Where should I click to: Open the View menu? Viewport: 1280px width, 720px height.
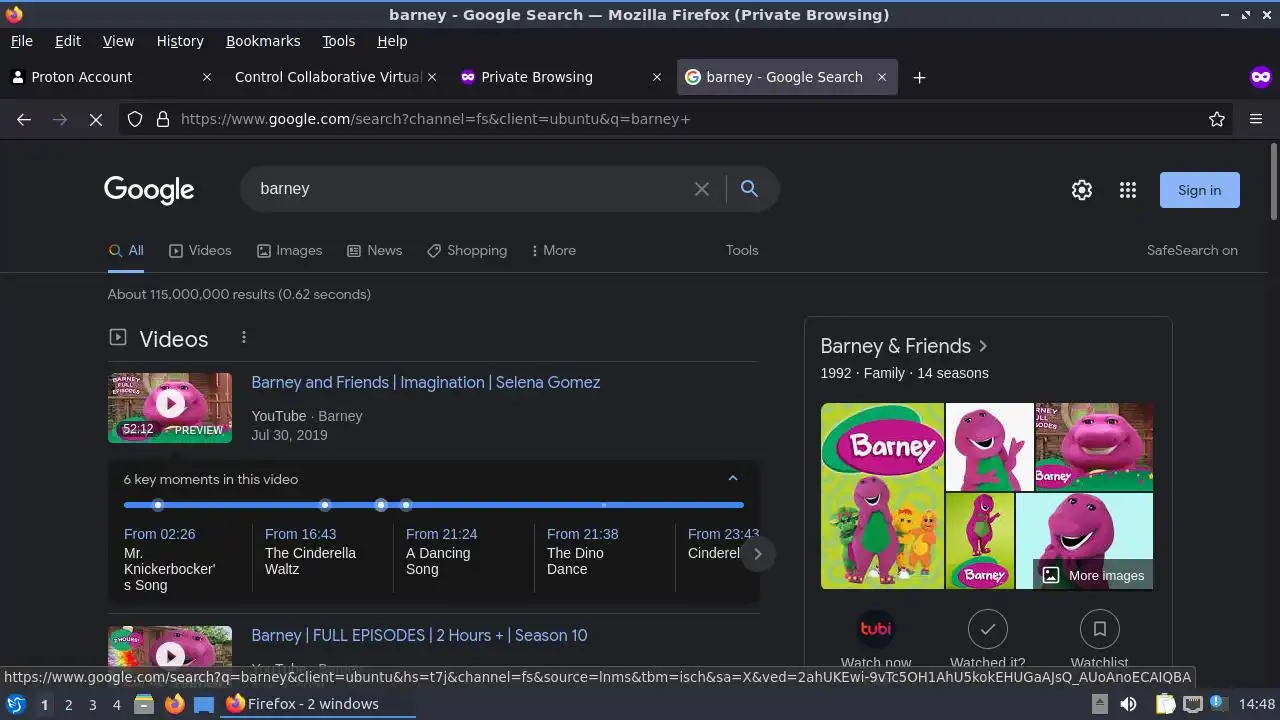coord(118,41)
